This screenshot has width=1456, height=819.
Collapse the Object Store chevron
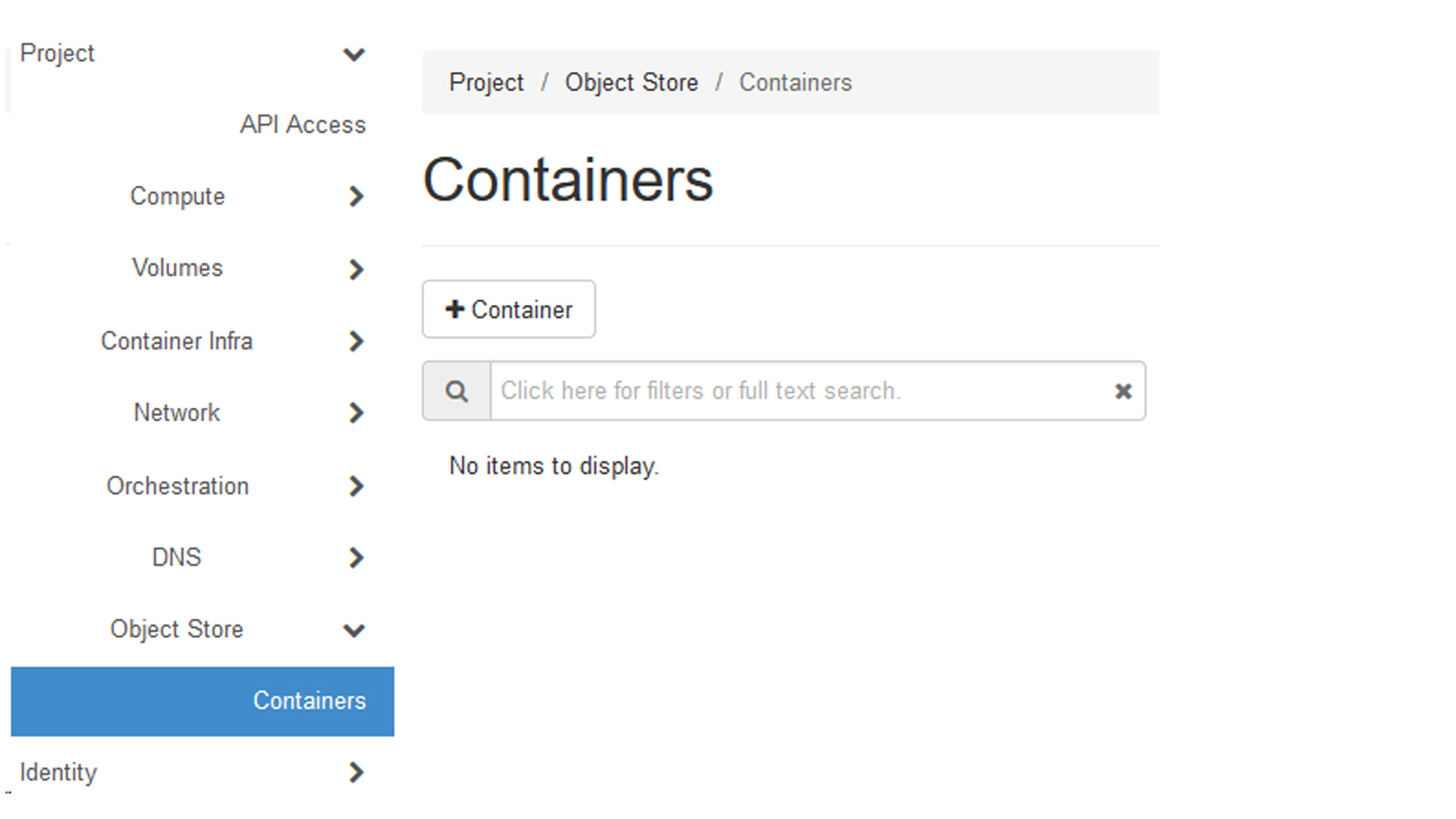coord(354,630)
